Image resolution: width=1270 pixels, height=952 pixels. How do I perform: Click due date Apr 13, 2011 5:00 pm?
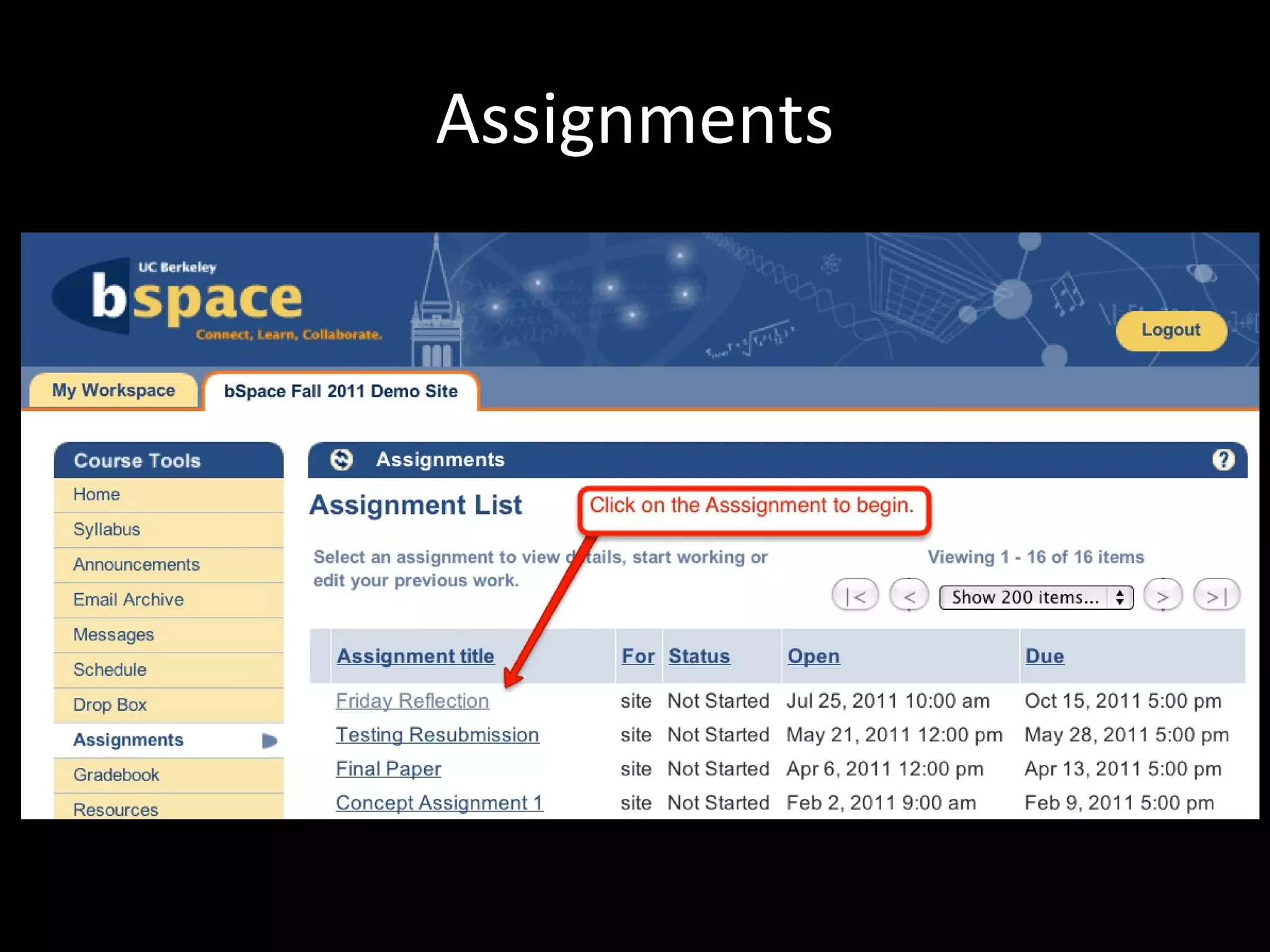pyautogui.click(x=1123, y=769)
